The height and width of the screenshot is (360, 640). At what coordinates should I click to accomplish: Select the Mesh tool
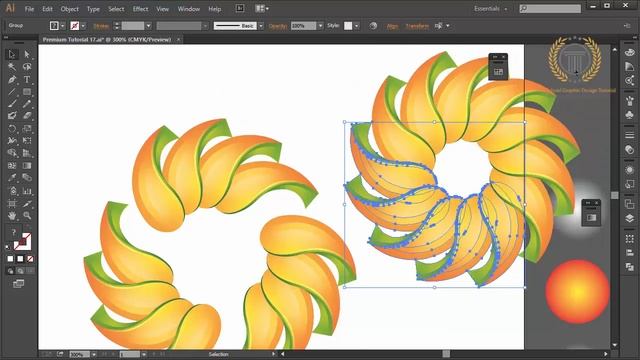tap(12, 166)
